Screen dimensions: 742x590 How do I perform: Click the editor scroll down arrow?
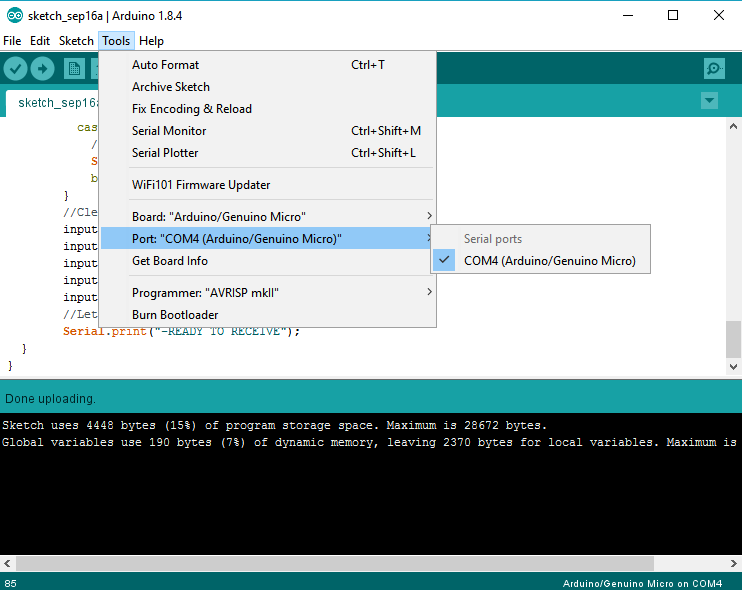pyautogui.click(x=733, y=367)
